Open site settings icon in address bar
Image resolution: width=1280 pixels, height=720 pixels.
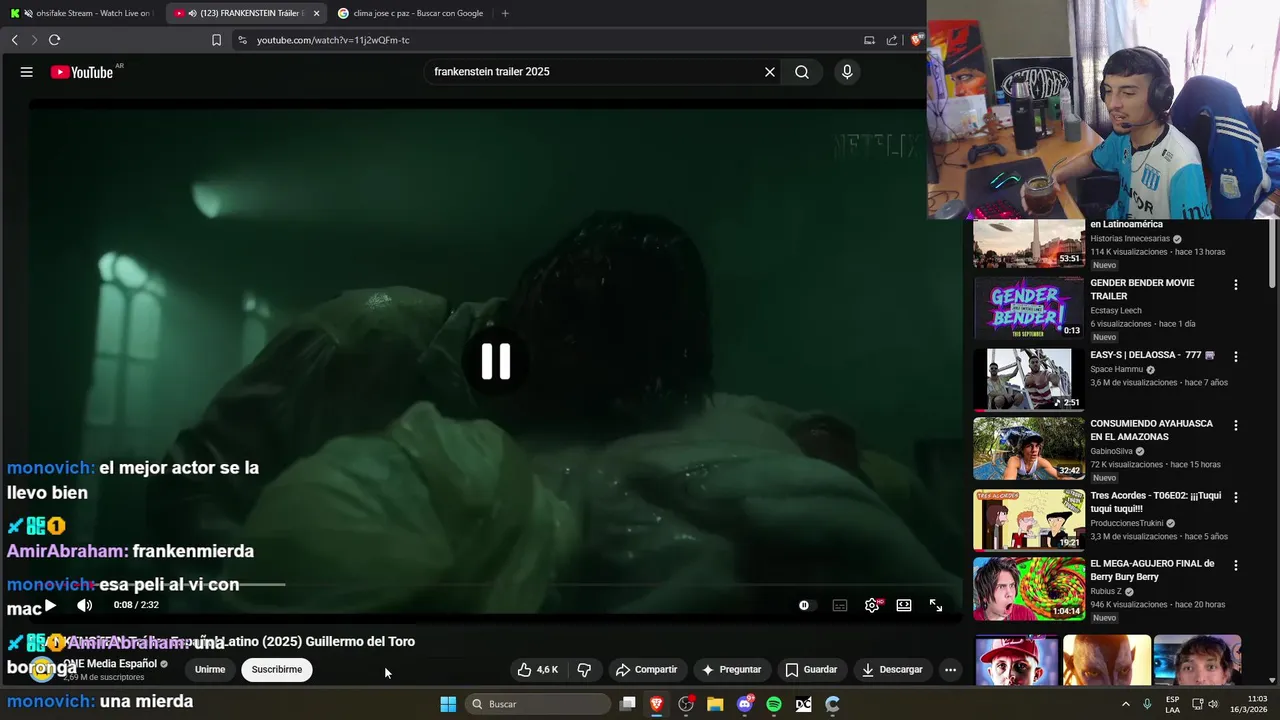[242, 40]
